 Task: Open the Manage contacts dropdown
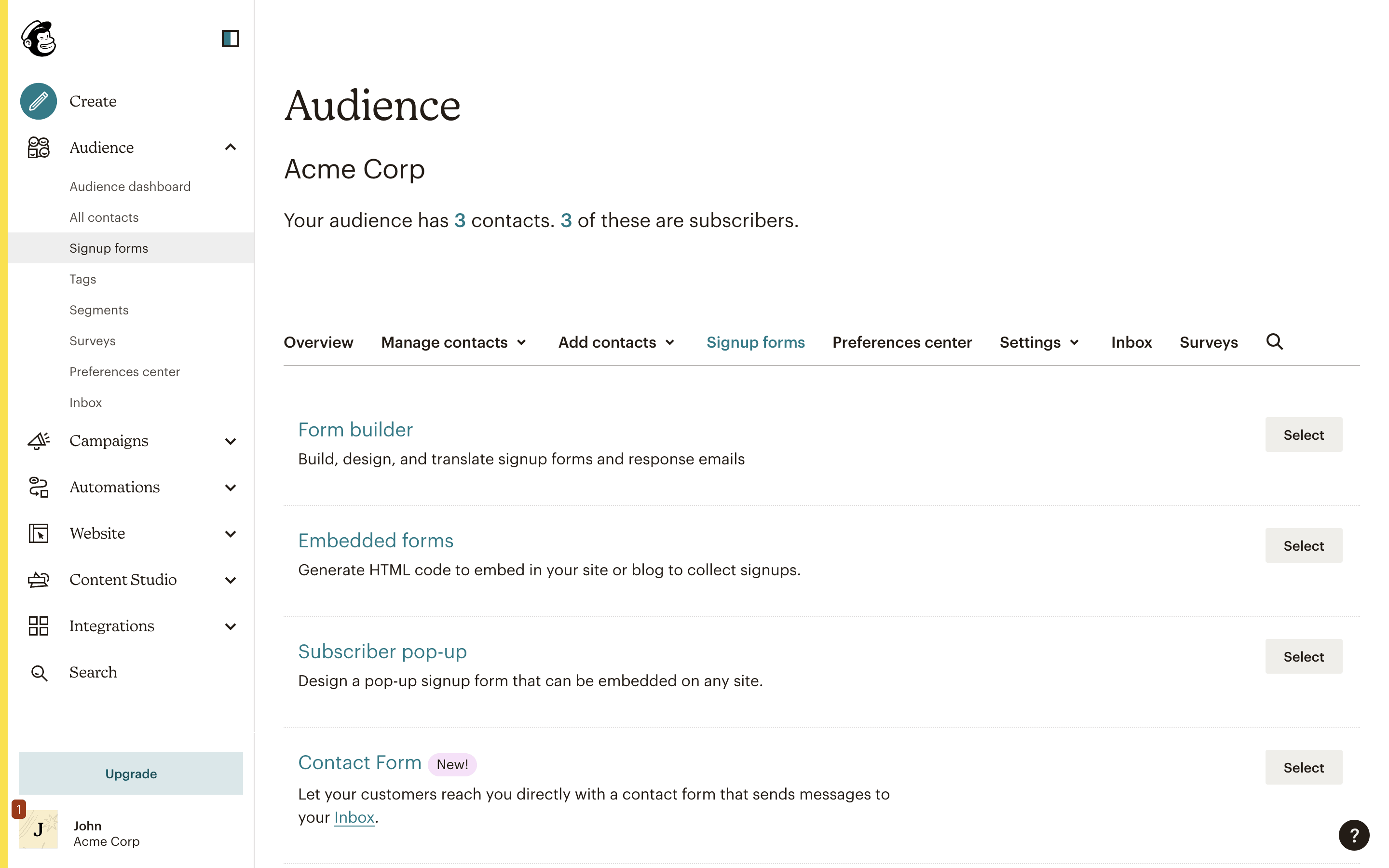pos(453,342)
